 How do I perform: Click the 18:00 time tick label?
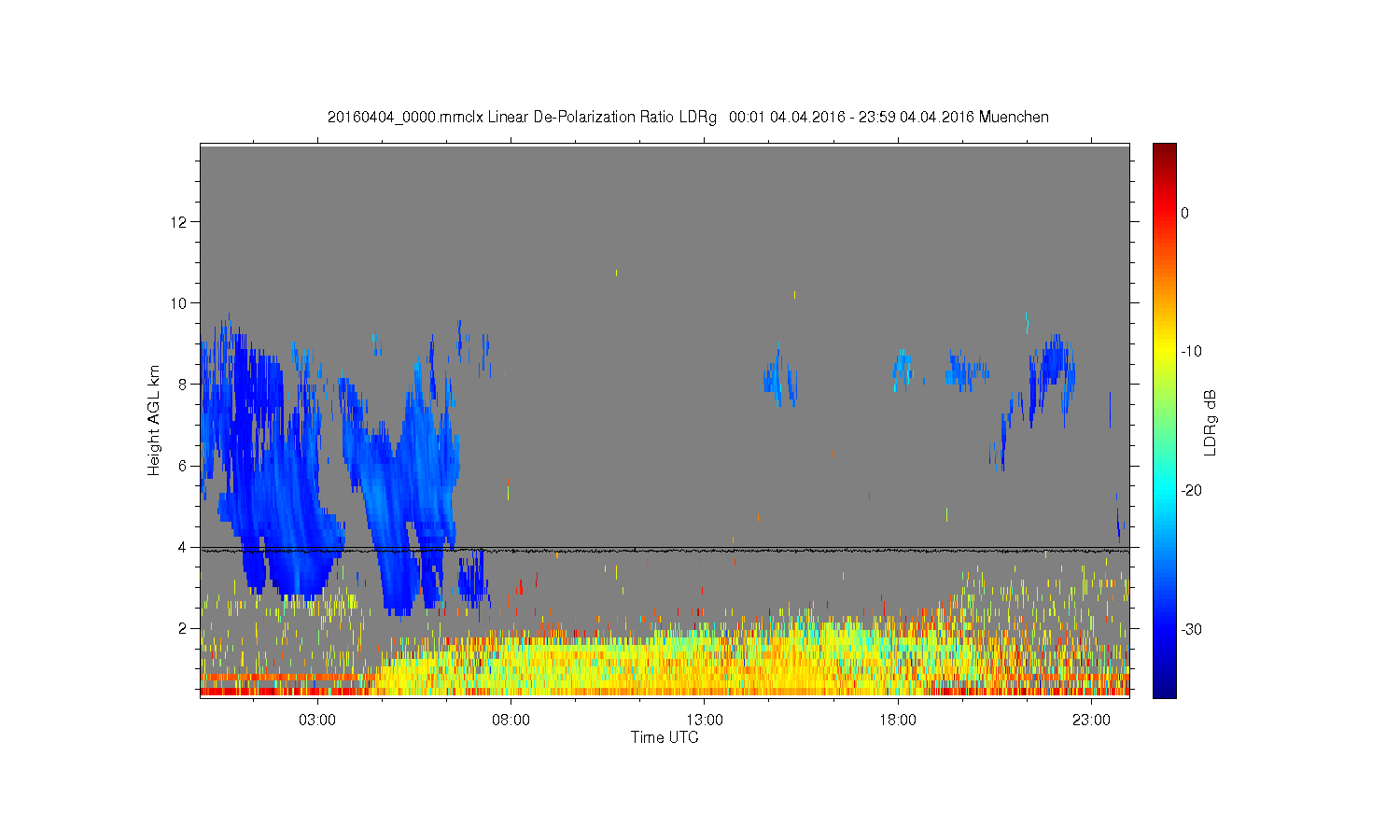click(898, 721)
